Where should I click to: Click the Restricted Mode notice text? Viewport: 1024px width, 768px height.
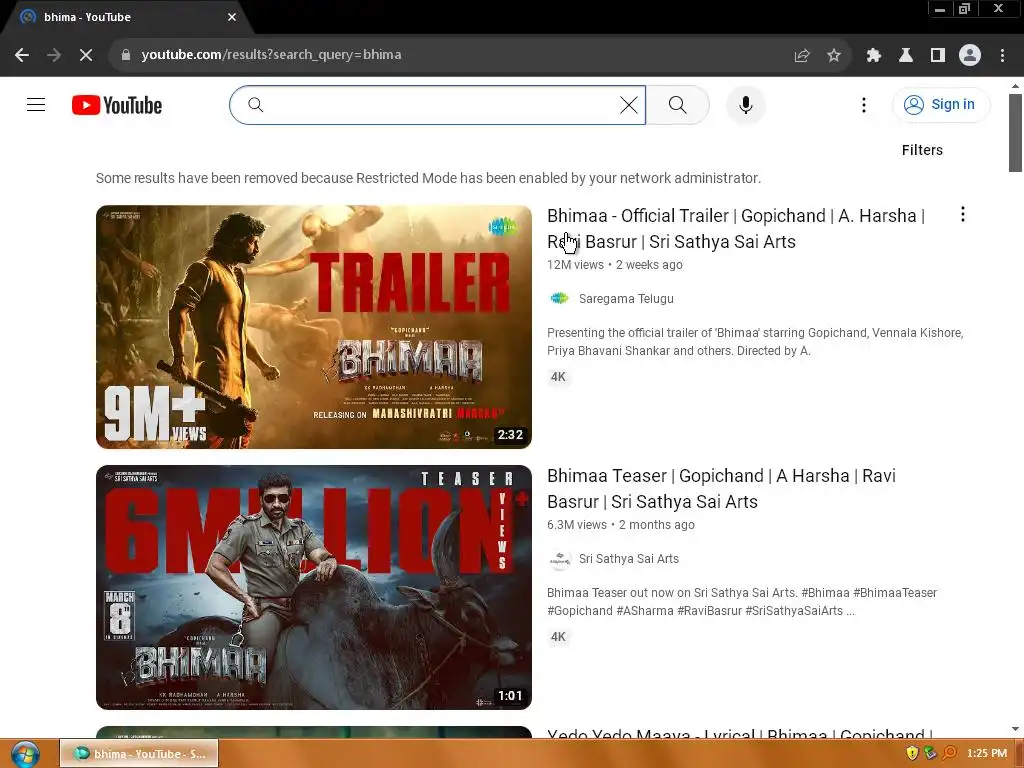(428, 178)
